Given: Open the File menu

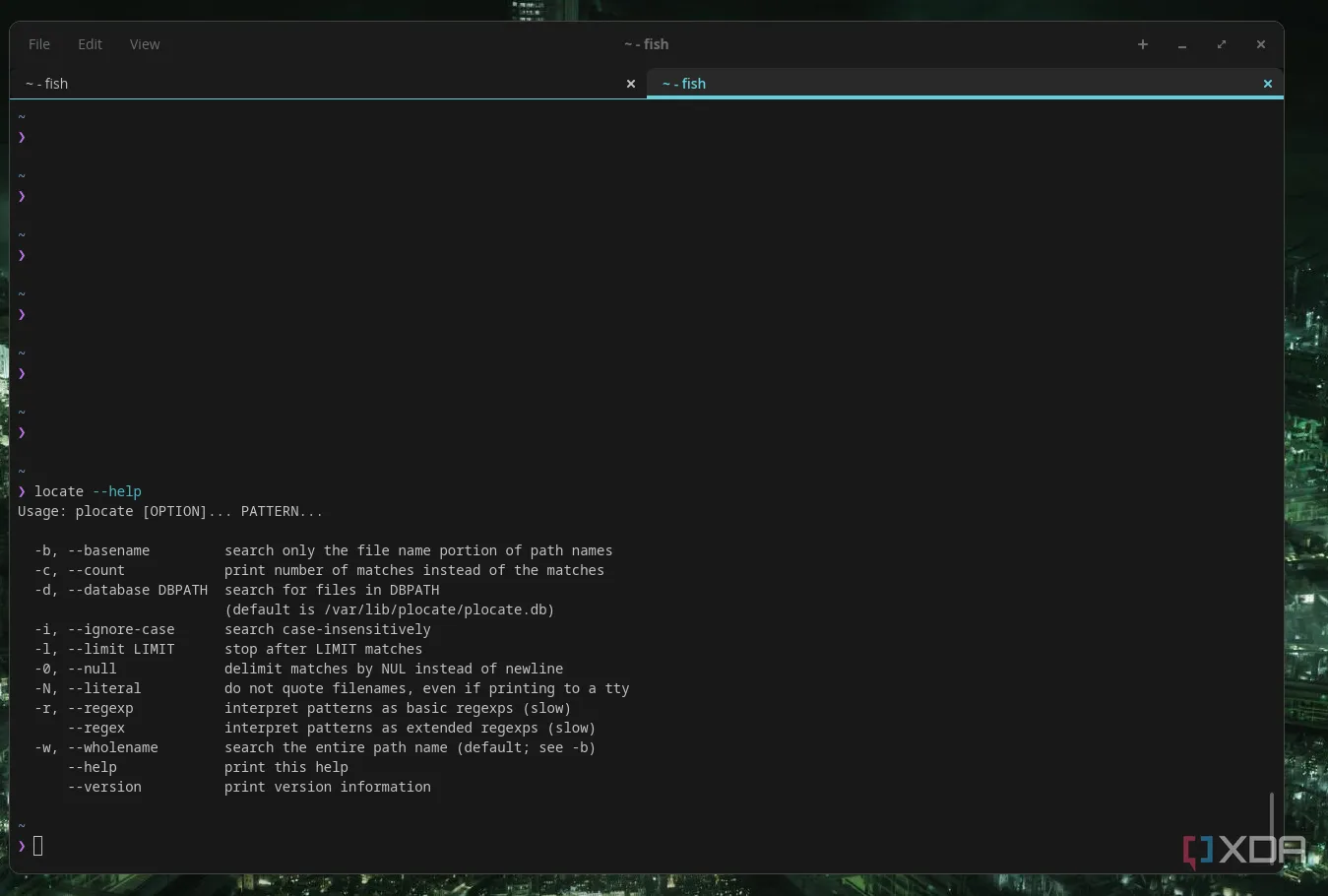Looking at the screenshot, I should click(39, 44).
